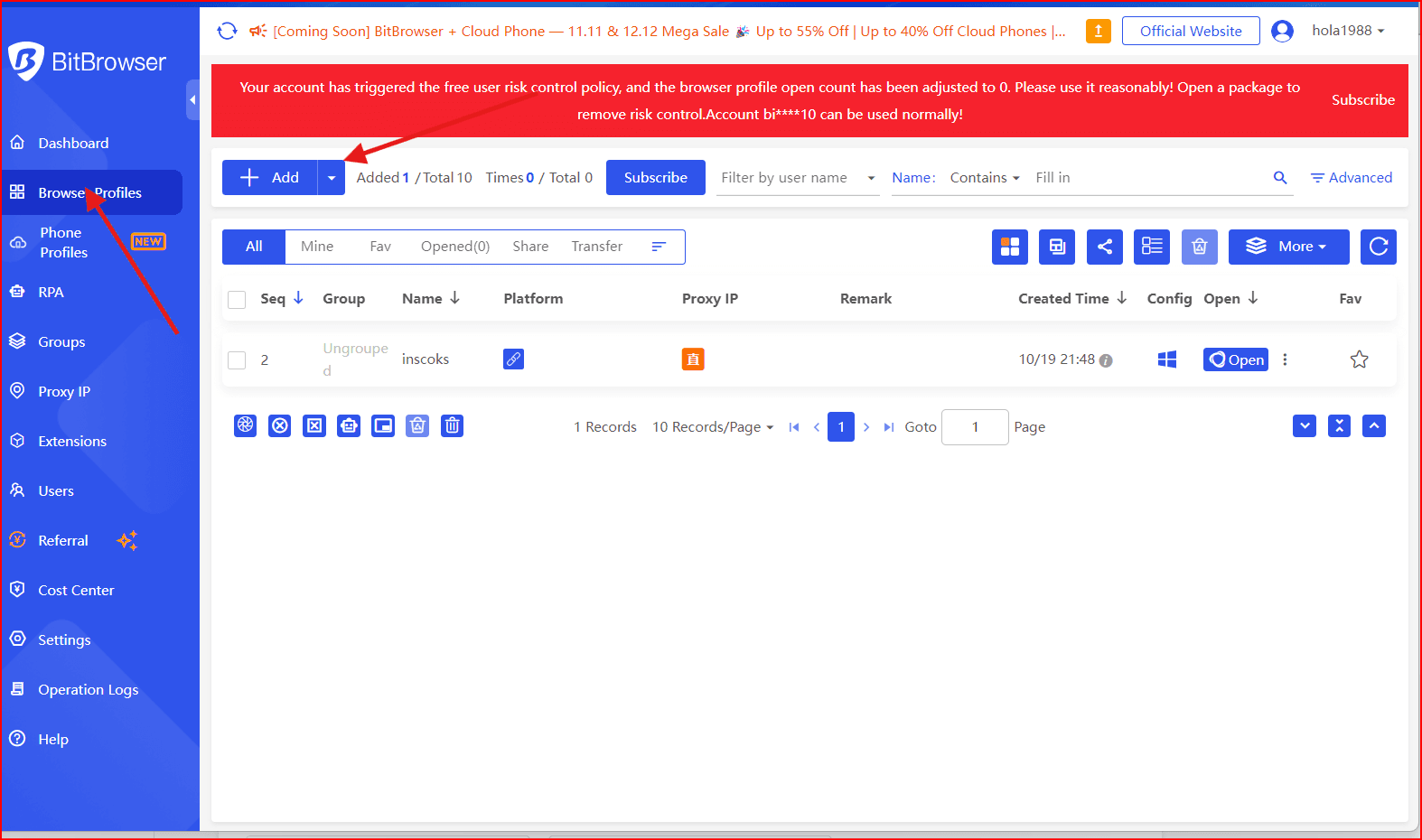Click the orange upload arrow icon

coord(1098,32)
